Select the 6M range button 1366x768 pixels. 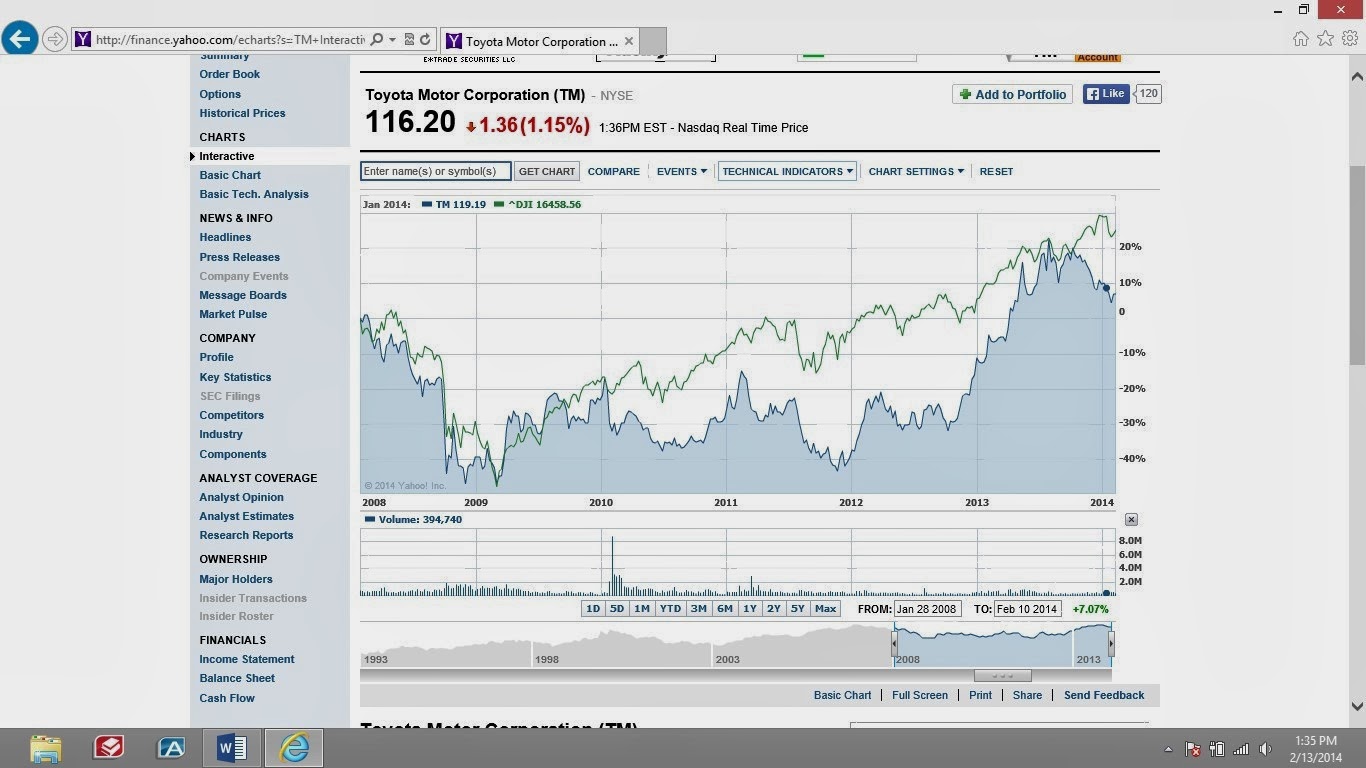pyautogui.click(x=724, y=609)
